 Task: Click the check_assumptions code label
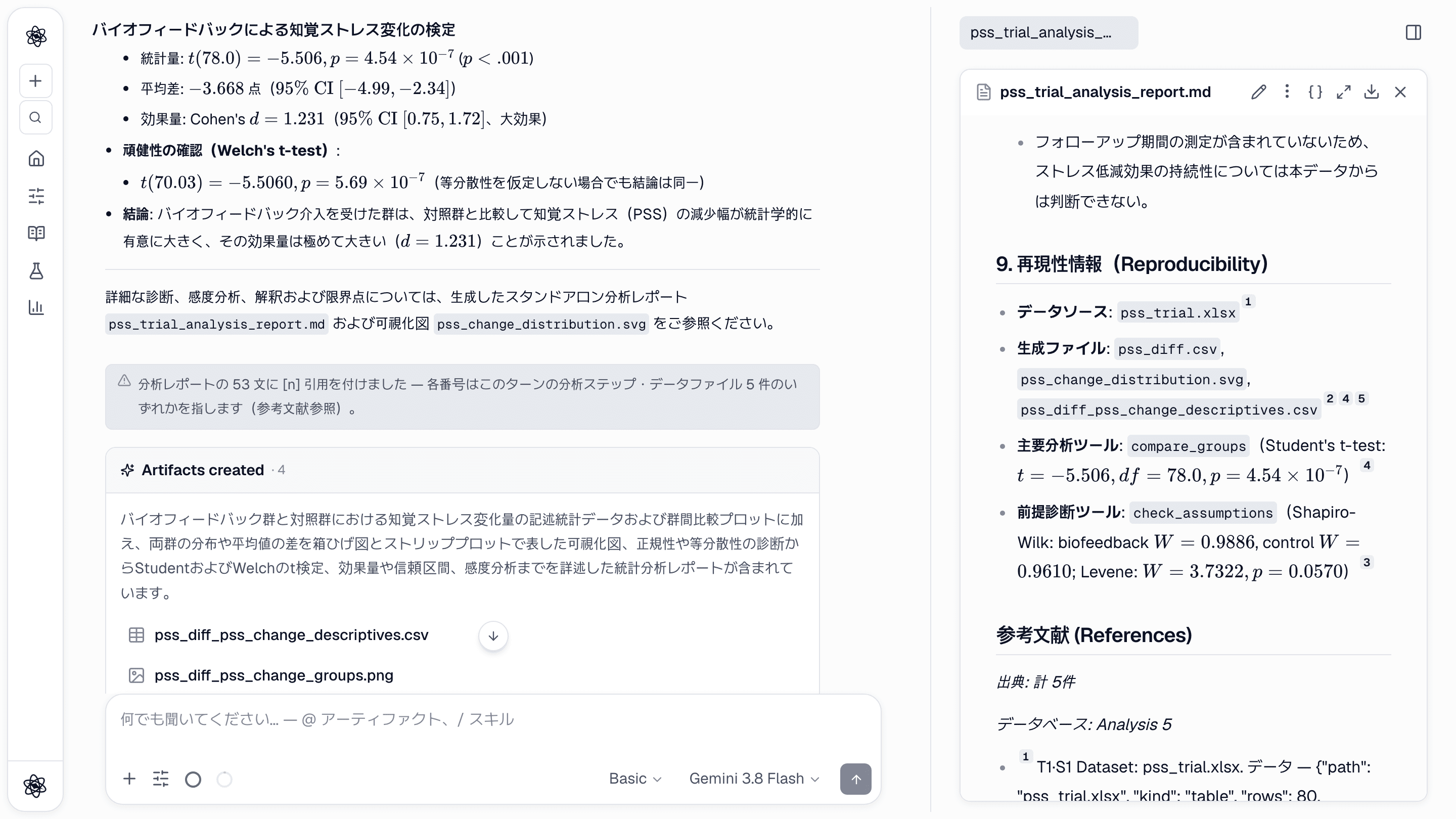(x=1203, y=513)
